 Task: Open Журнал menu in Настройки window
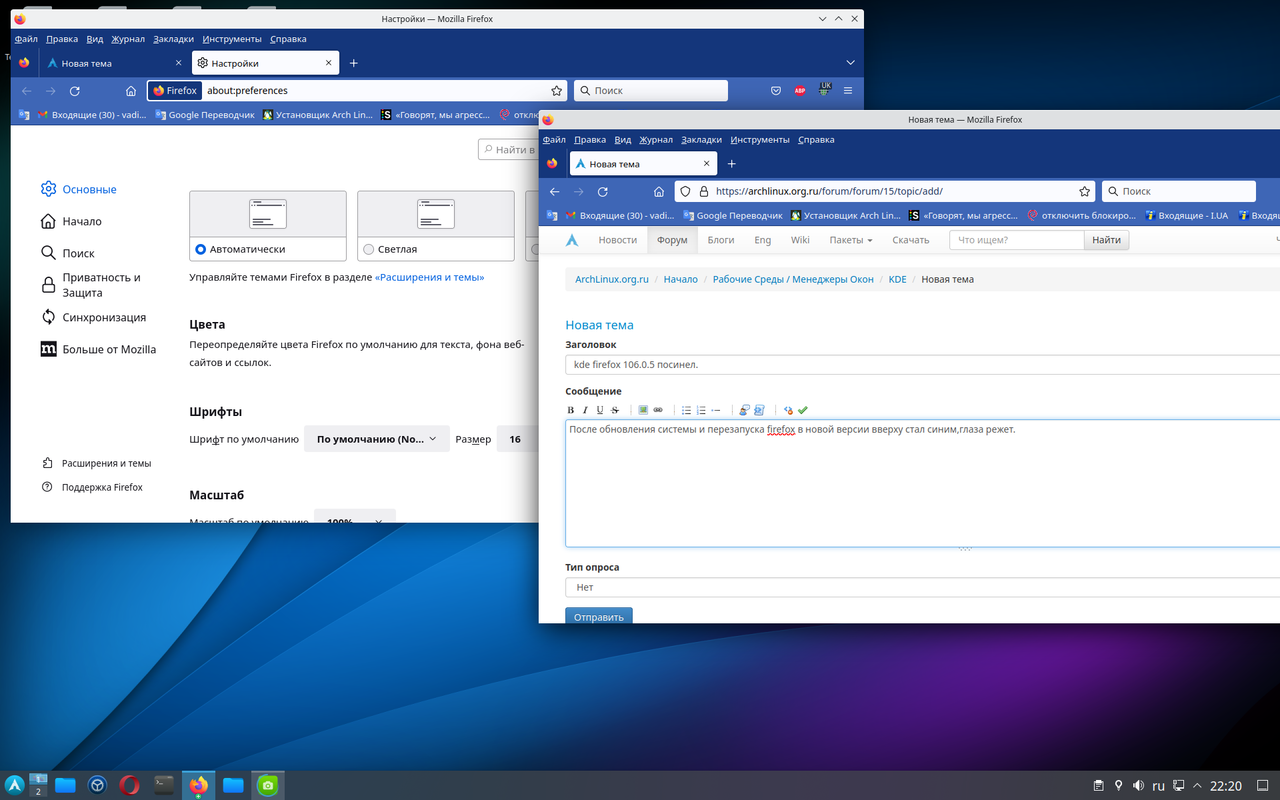tap(128, 39)
